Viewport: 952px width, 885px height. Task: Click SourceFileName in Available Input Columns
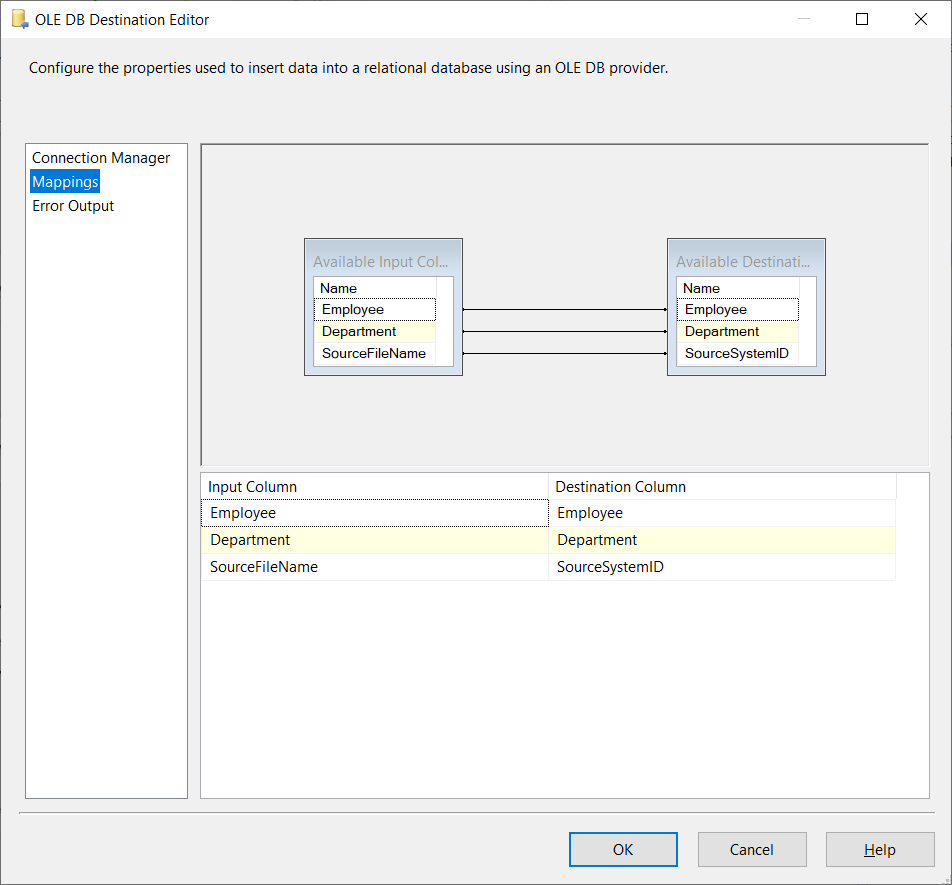(373, 353)
